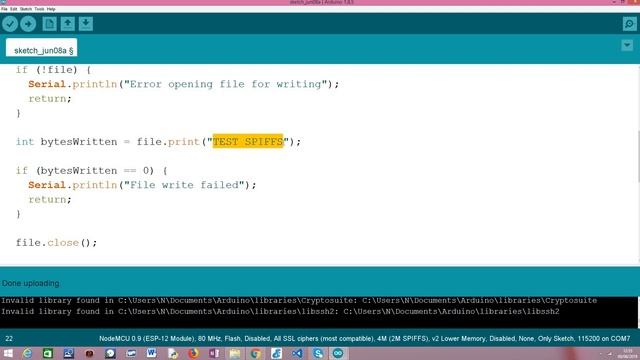Open the Tools menu
The width and height of the screenshot is (640, 360).
39,9
